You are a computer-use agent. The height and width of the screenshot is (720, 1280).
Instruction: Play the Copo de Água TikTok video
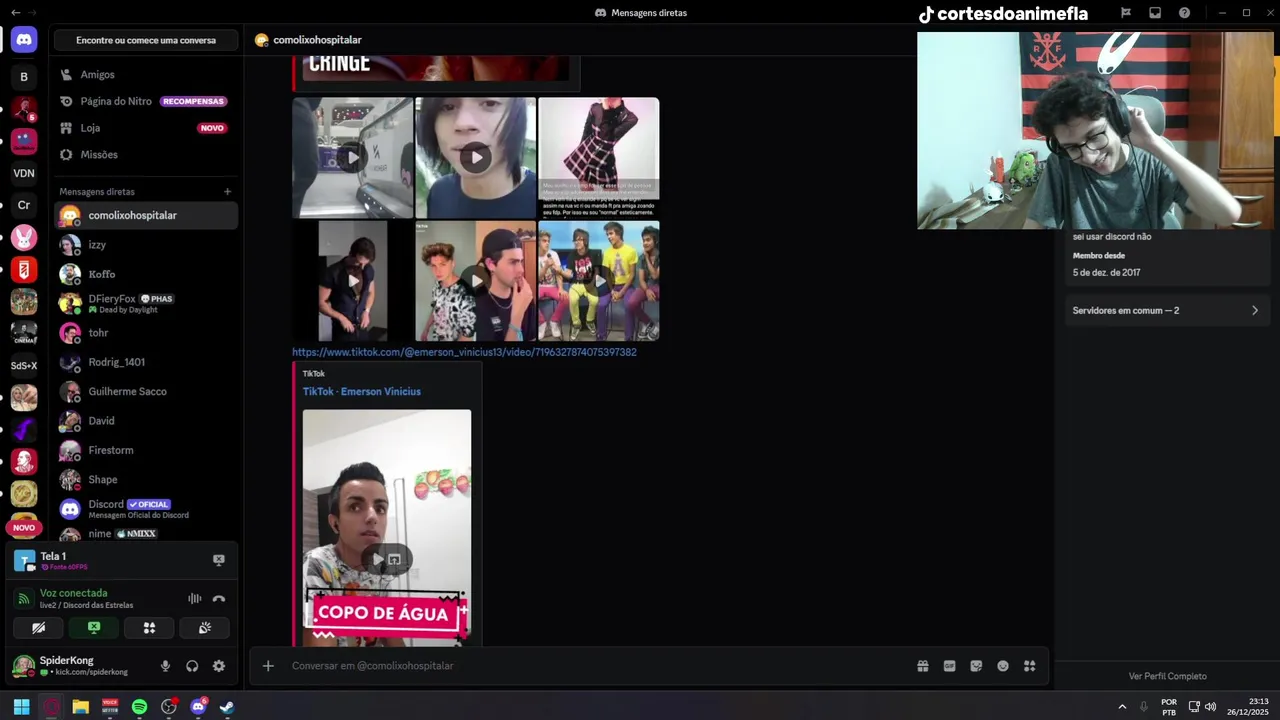(x=379, y=559)
